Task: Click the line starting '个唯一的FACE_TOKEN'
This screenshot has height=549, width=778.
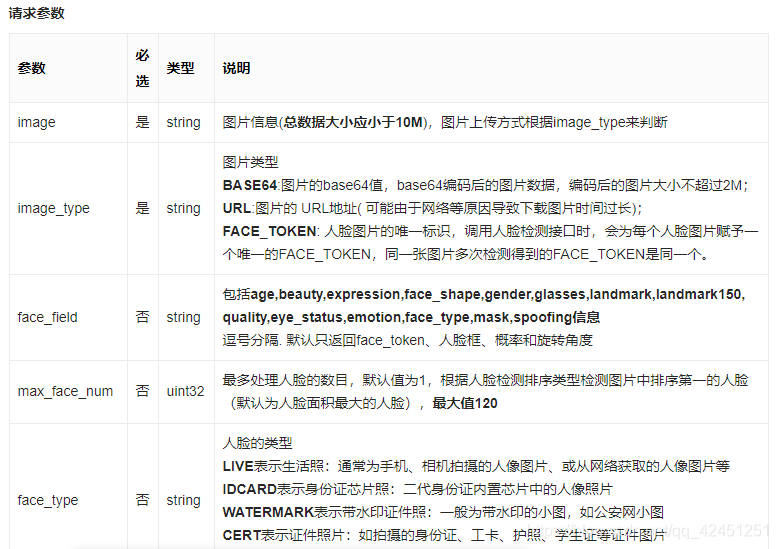Action: 465,254
